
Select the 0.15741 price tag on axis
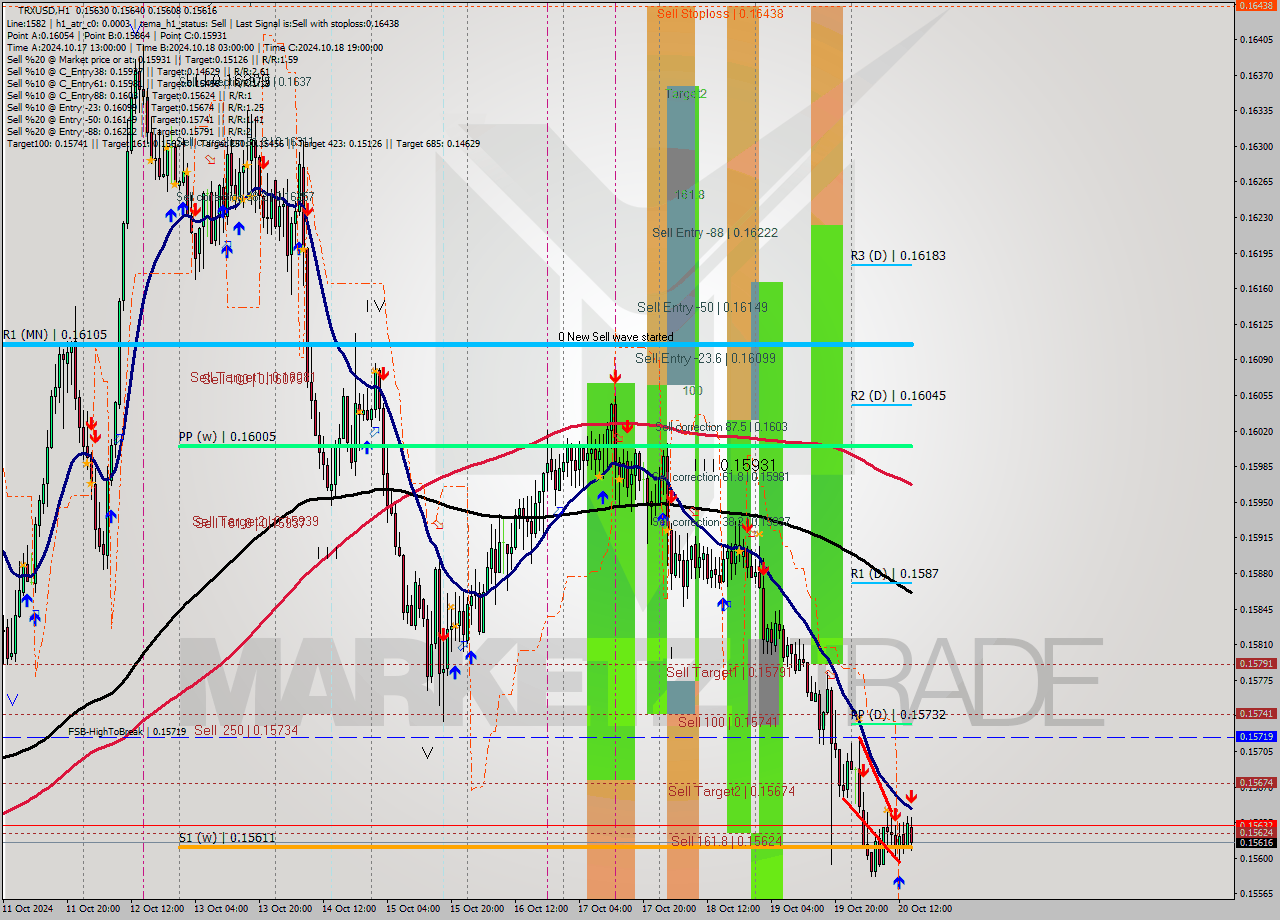pos(1255,713)
